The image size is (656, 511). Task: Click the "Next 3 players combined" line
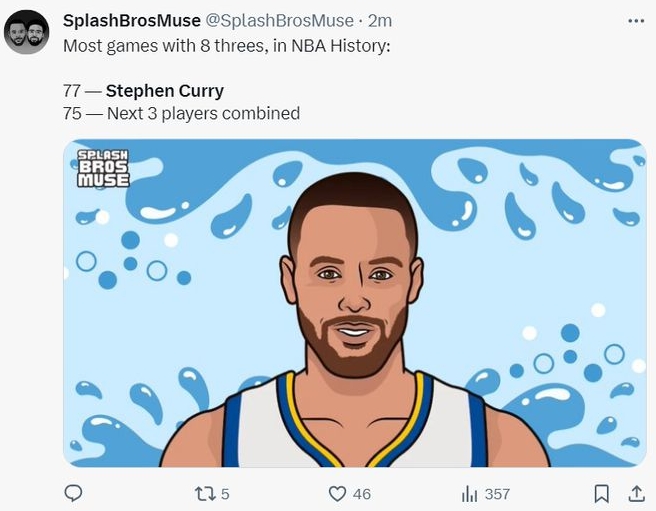click(180, 113)
